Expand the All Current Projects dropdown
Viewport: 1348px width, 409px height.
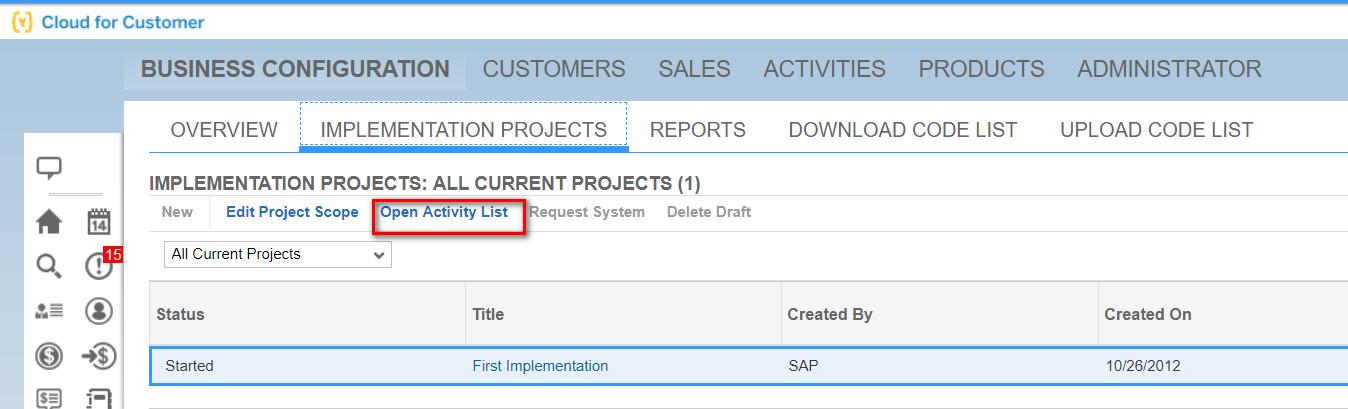tap(277, 255)
